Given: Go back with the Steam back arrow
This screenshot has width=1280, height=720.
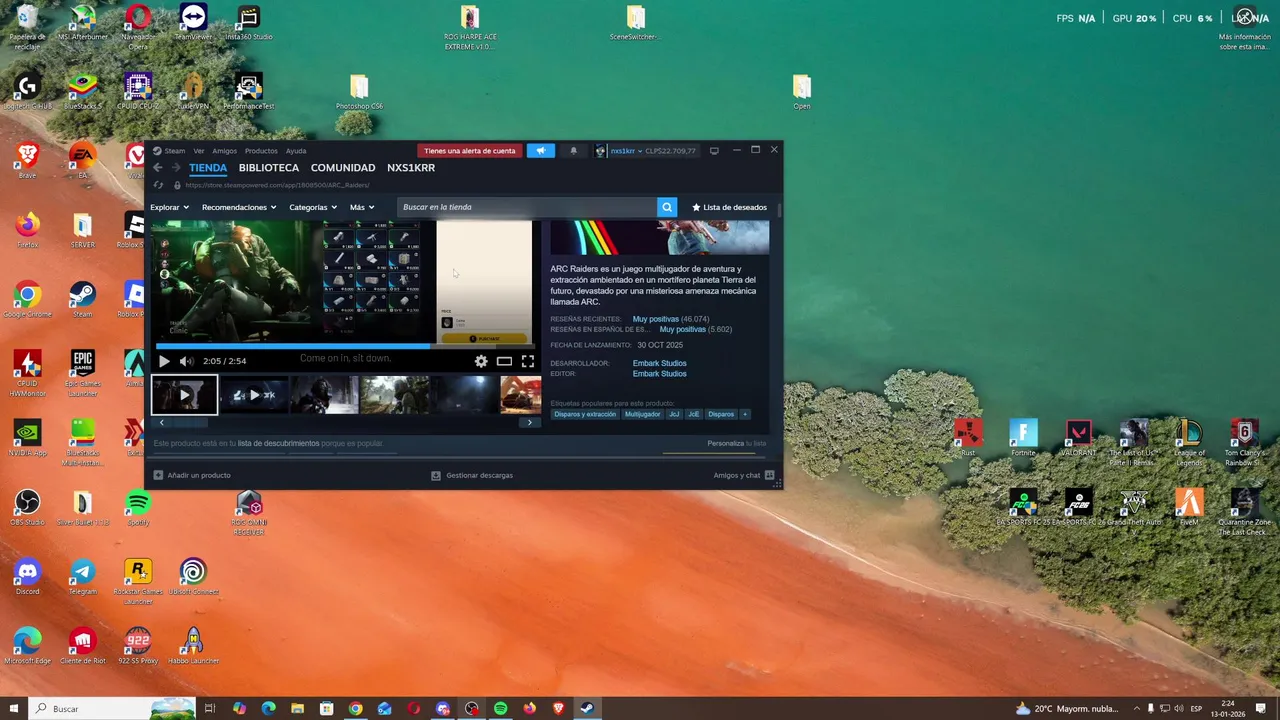Looking at the screenshot, I should [158, 168].
